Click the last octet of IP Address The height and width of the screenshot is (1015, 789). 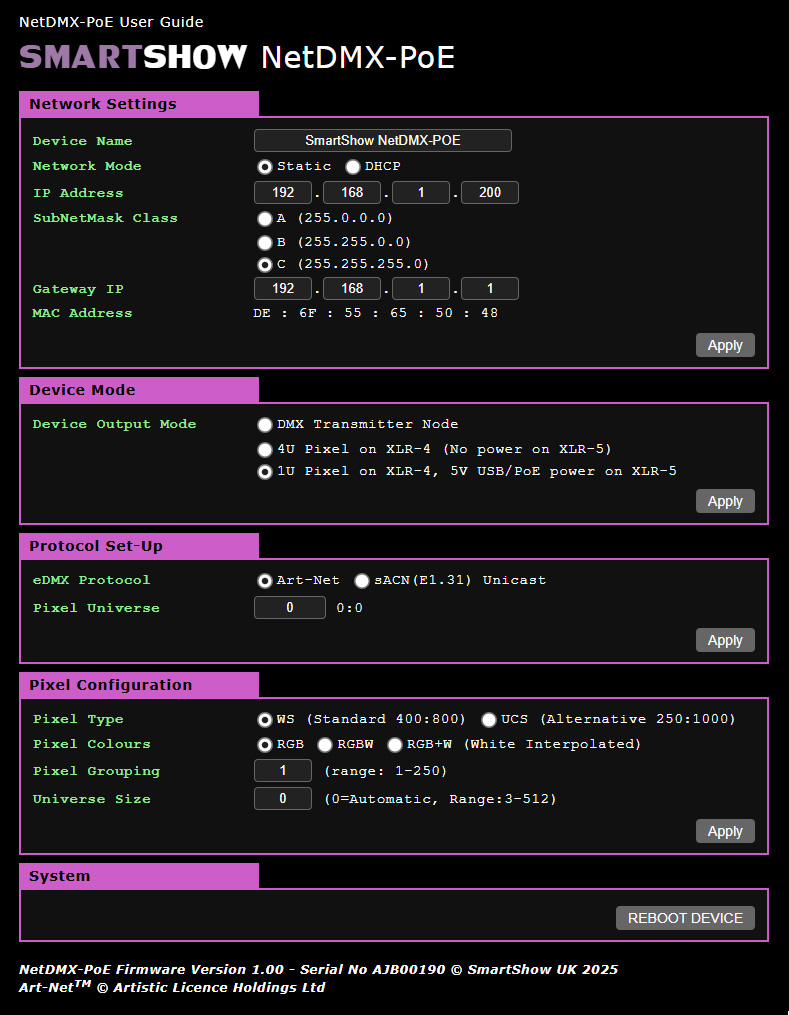(x=489, y=193)
